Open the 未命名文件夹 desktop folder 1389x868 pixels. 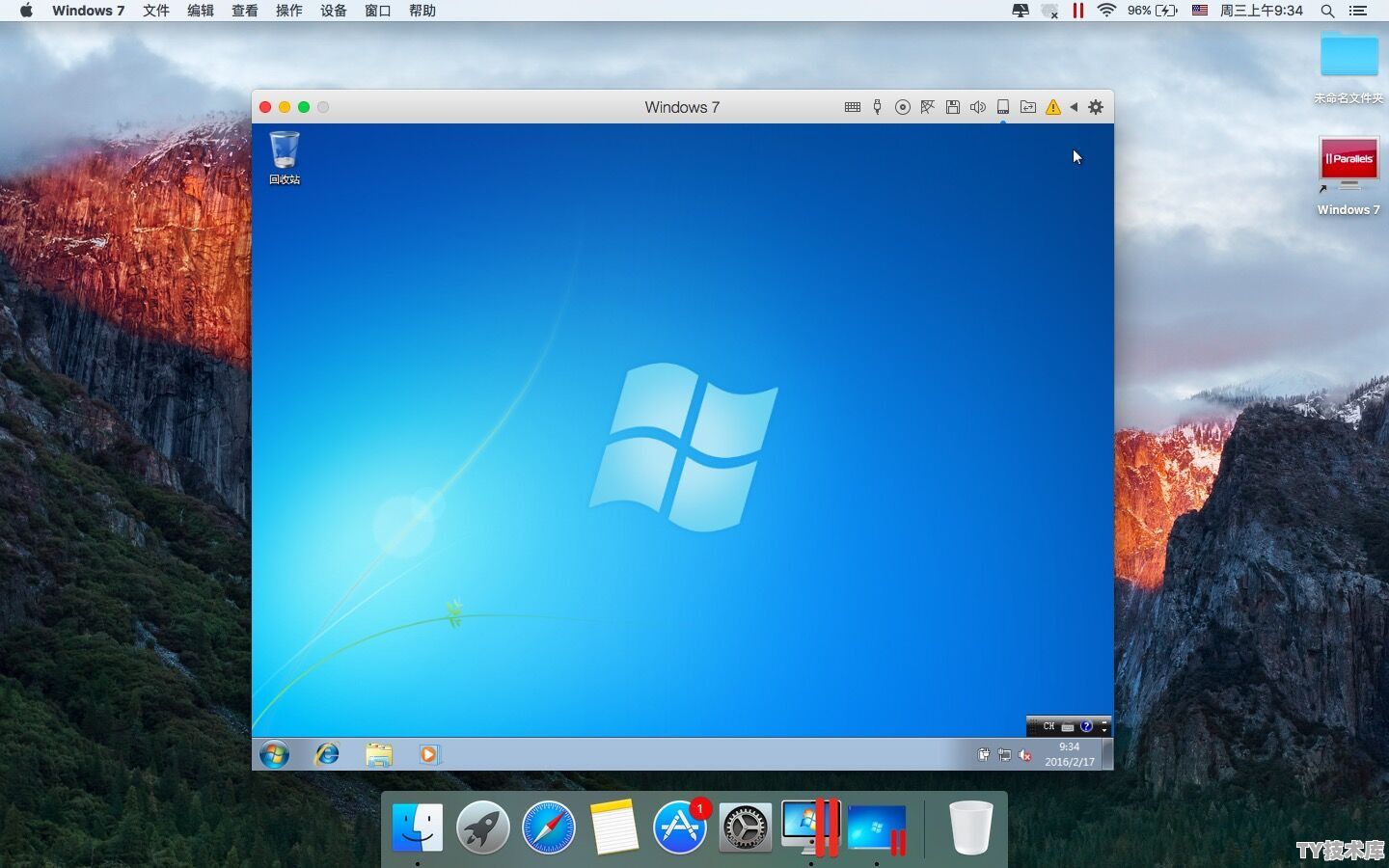[x=1348, y=66]
